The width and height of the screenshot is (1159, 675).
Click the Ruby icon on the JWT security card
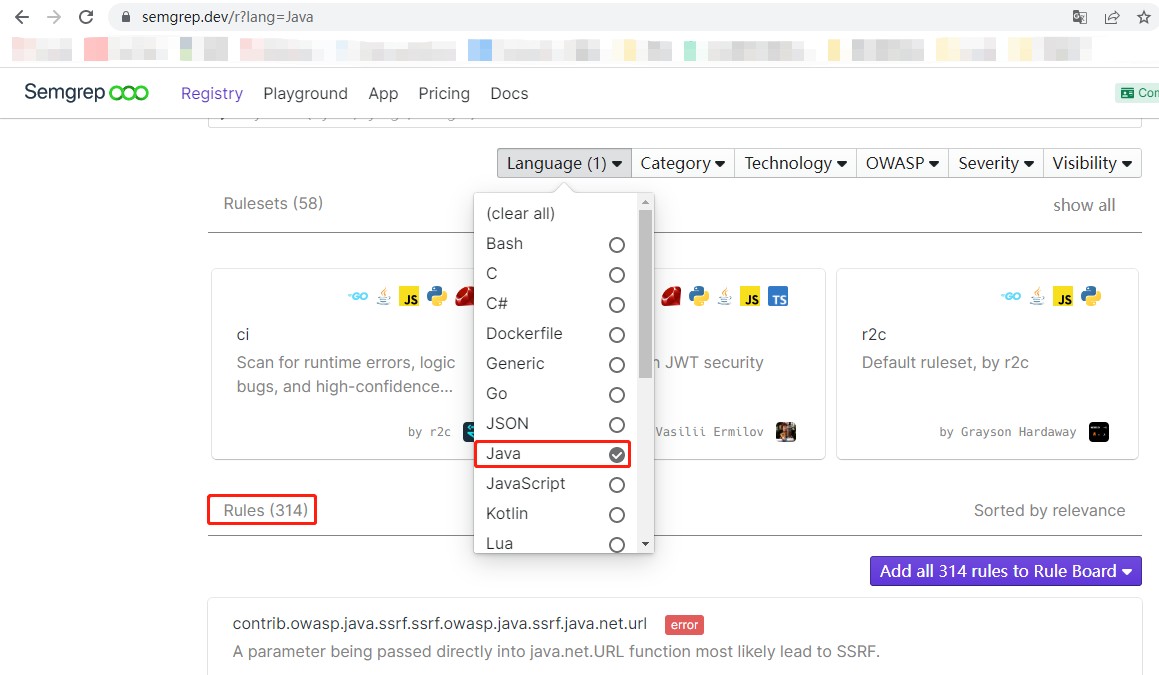(670, 296)
